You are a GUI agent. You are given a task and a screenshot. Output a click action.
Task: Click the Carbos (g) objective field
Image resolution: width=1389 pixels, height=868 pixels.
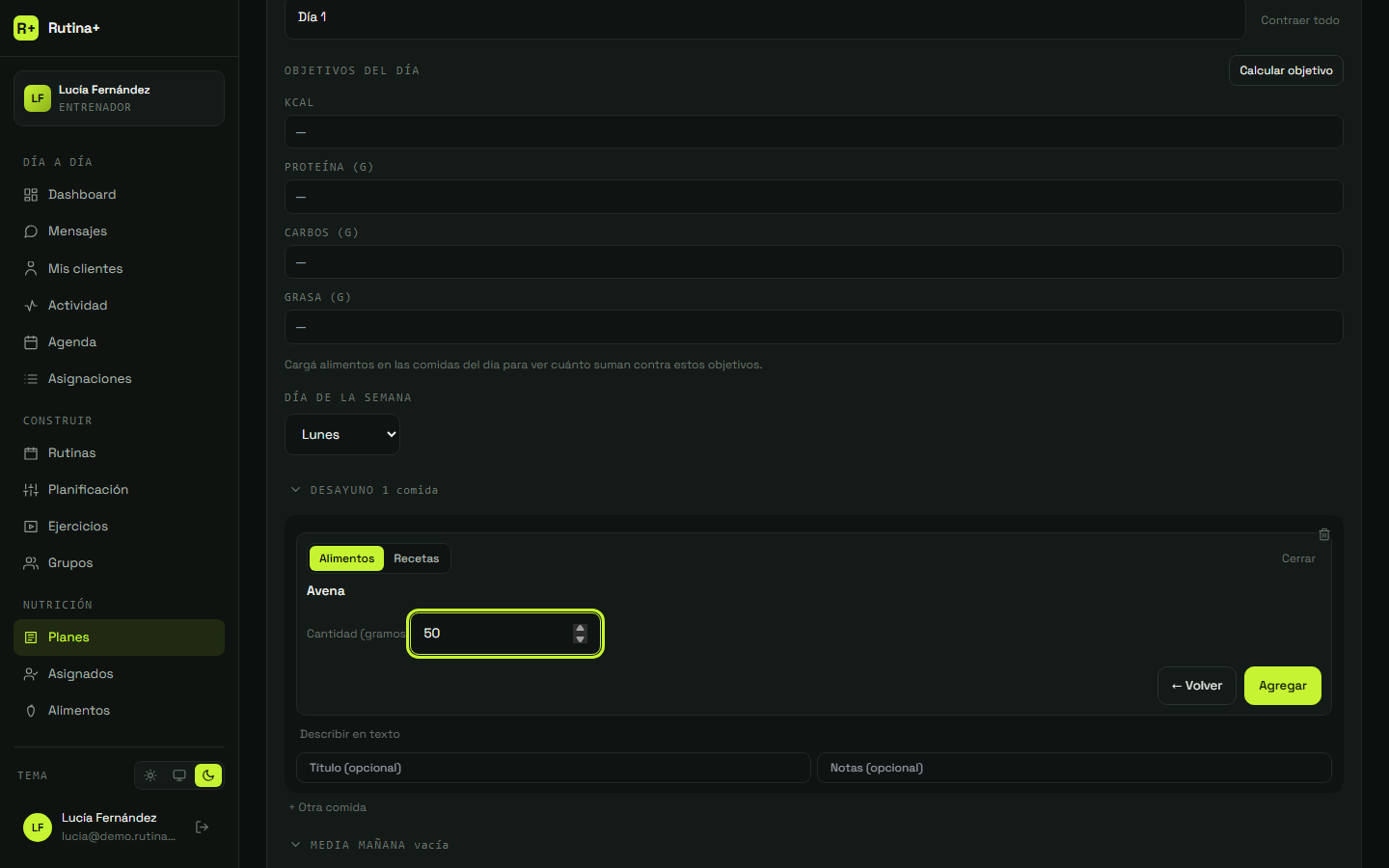[814, 262]
